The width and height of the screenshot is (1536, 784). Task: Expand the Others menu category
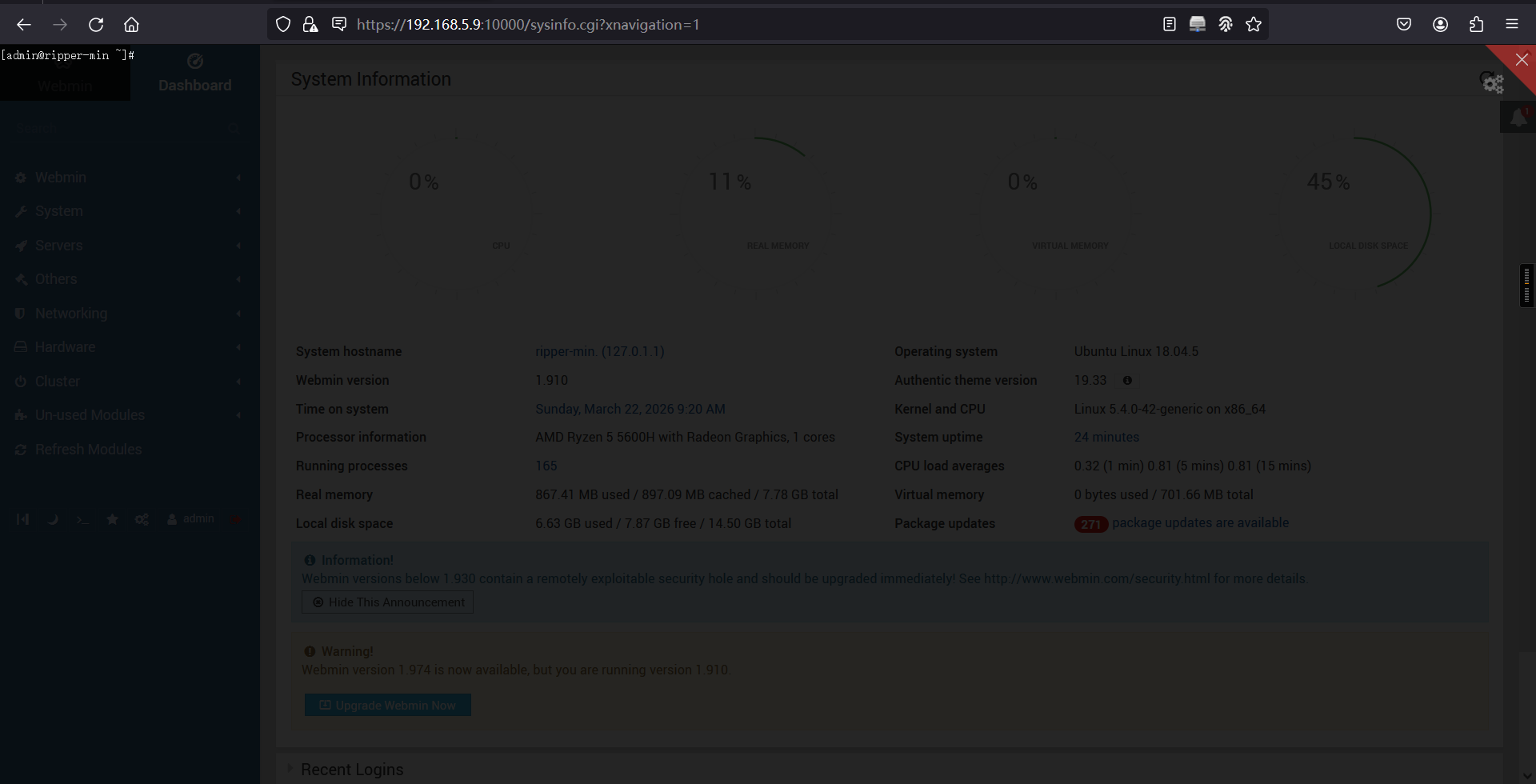pos(128,279)
